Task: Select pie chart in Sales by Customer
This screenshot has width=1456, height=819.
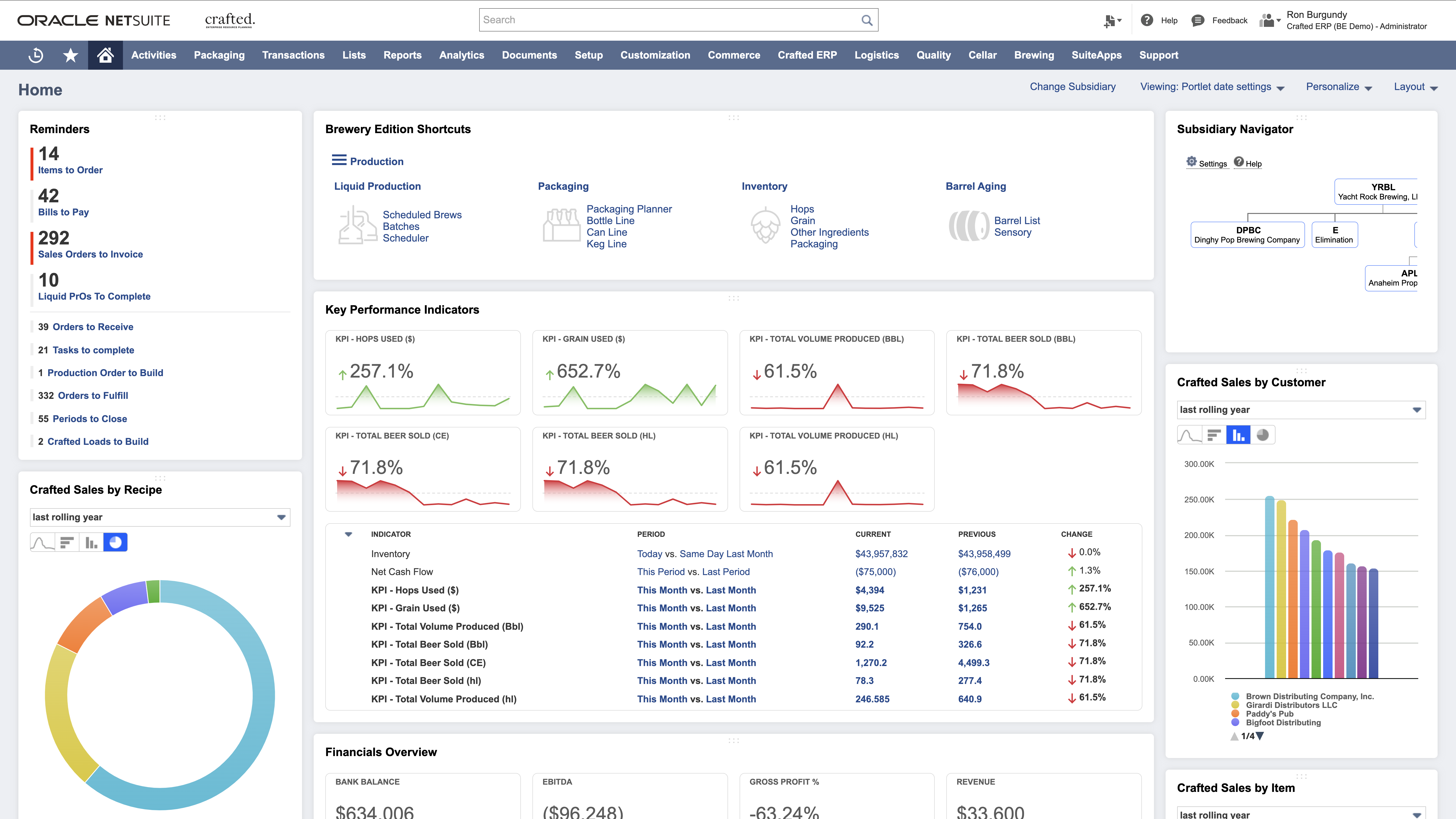Action: [1262, 435]
